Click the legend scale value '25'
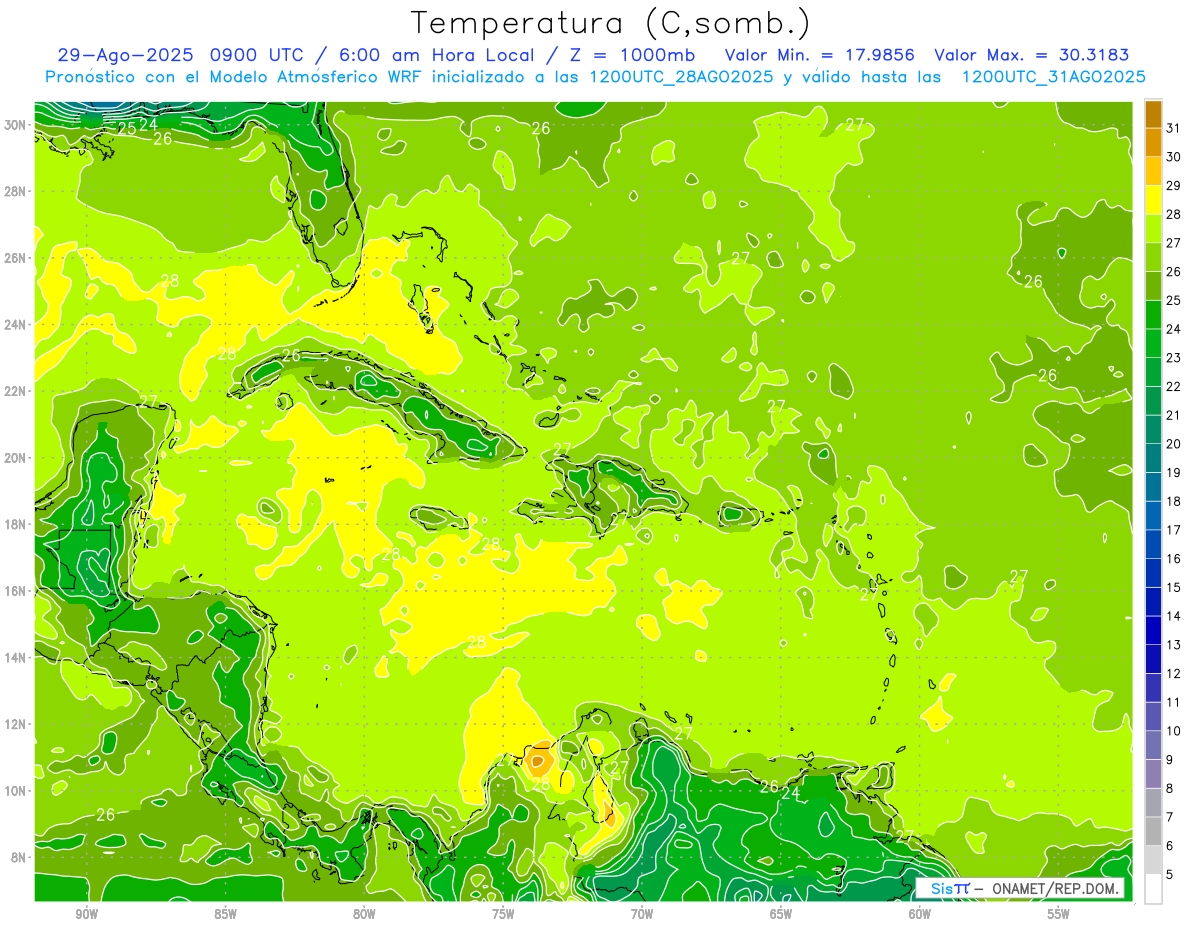 [x=1174, y=300]
